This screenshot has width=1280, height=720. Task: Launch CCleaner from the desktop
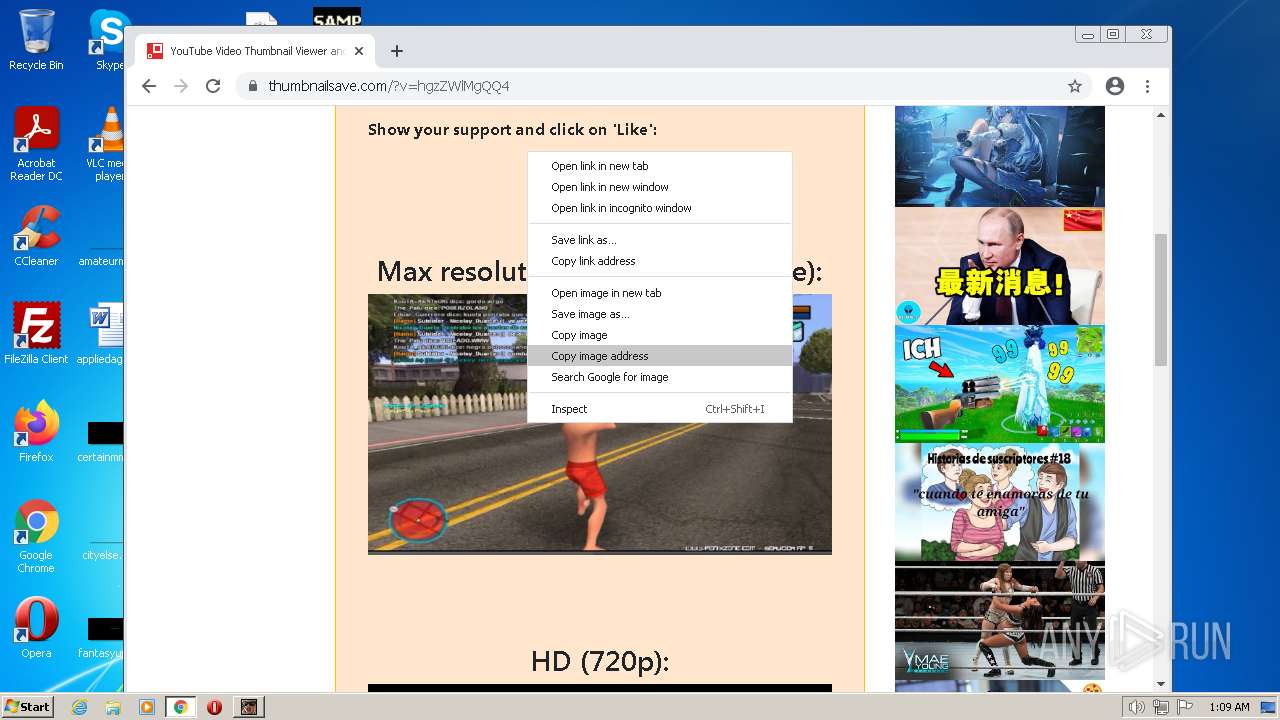coord(36,236)
